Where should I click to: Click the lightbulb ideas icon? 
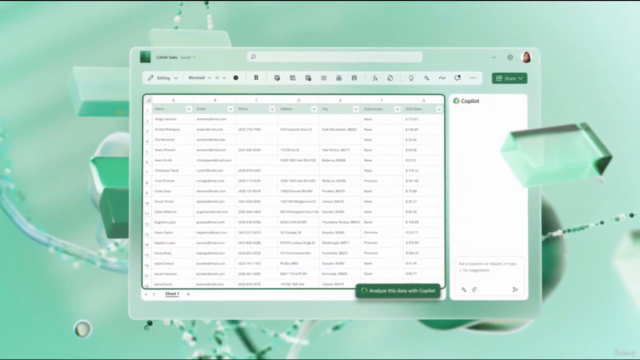[x=411, y=78]
